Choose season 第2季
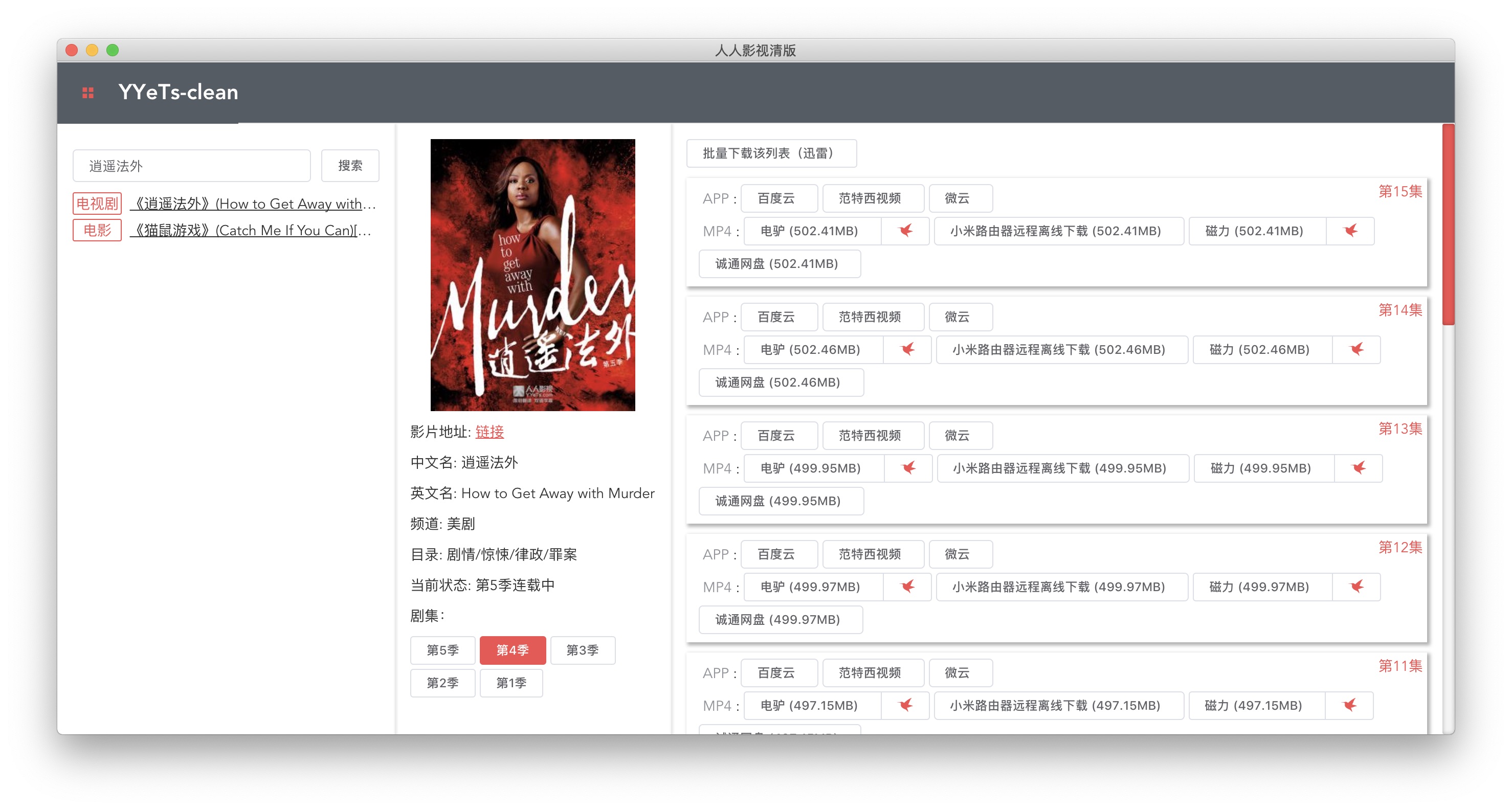Screen dimensions: 1512x810 click(442, 683)
